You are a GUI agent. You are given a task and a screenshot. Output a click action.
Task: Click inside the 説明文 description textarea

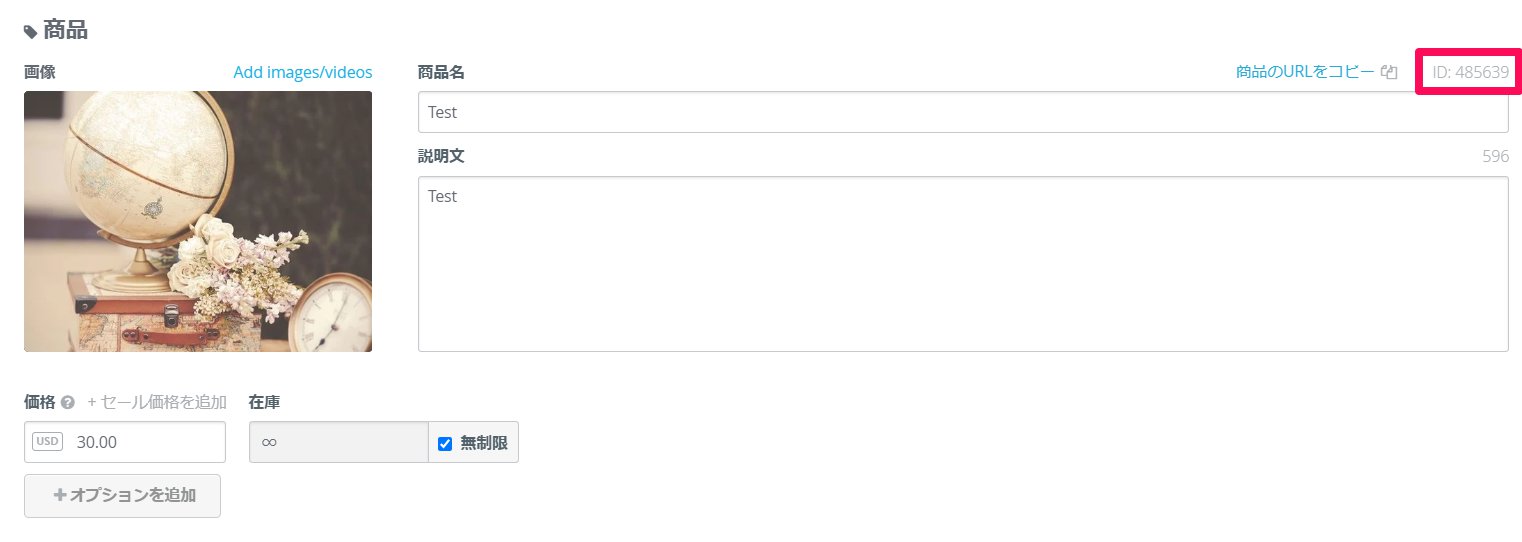pos(963,264)
